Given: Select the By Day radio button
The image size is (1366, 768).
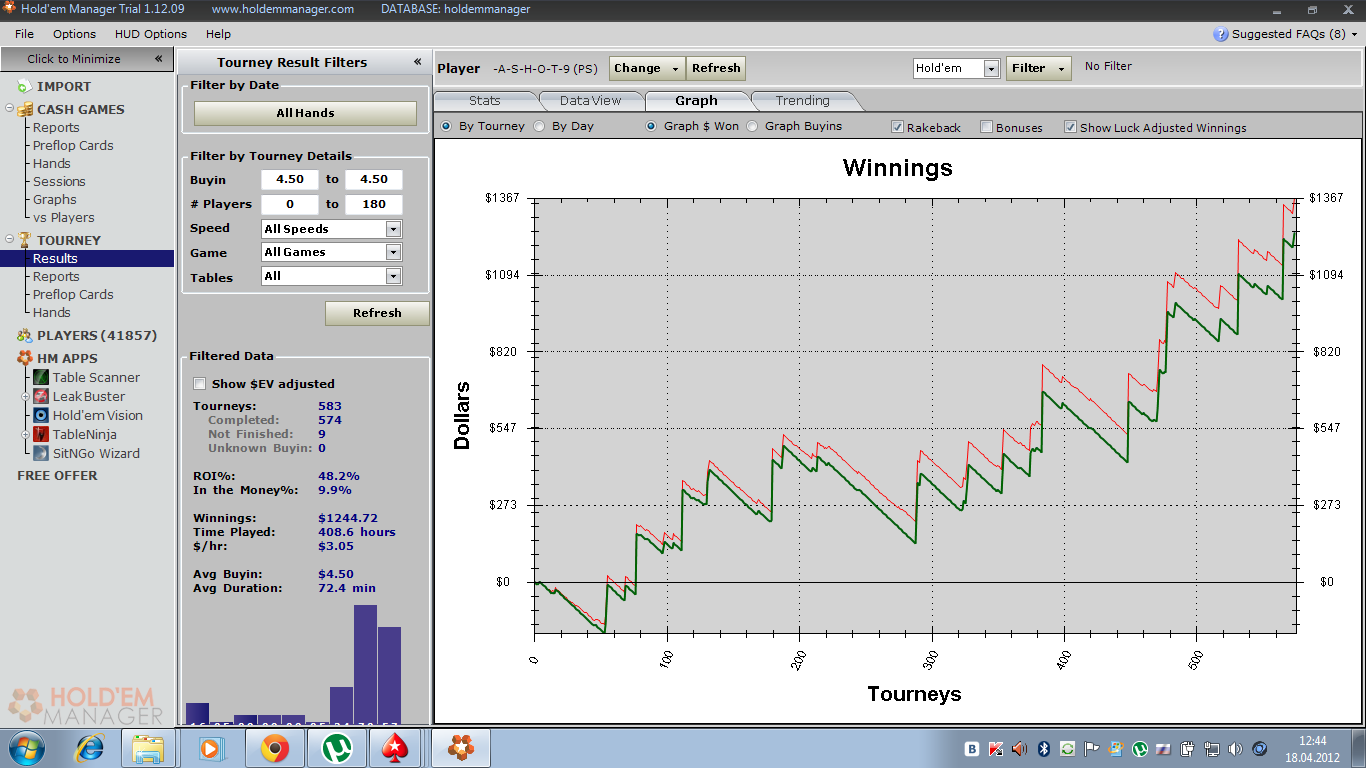Looking at the screenshot, I should pos(539,126).
